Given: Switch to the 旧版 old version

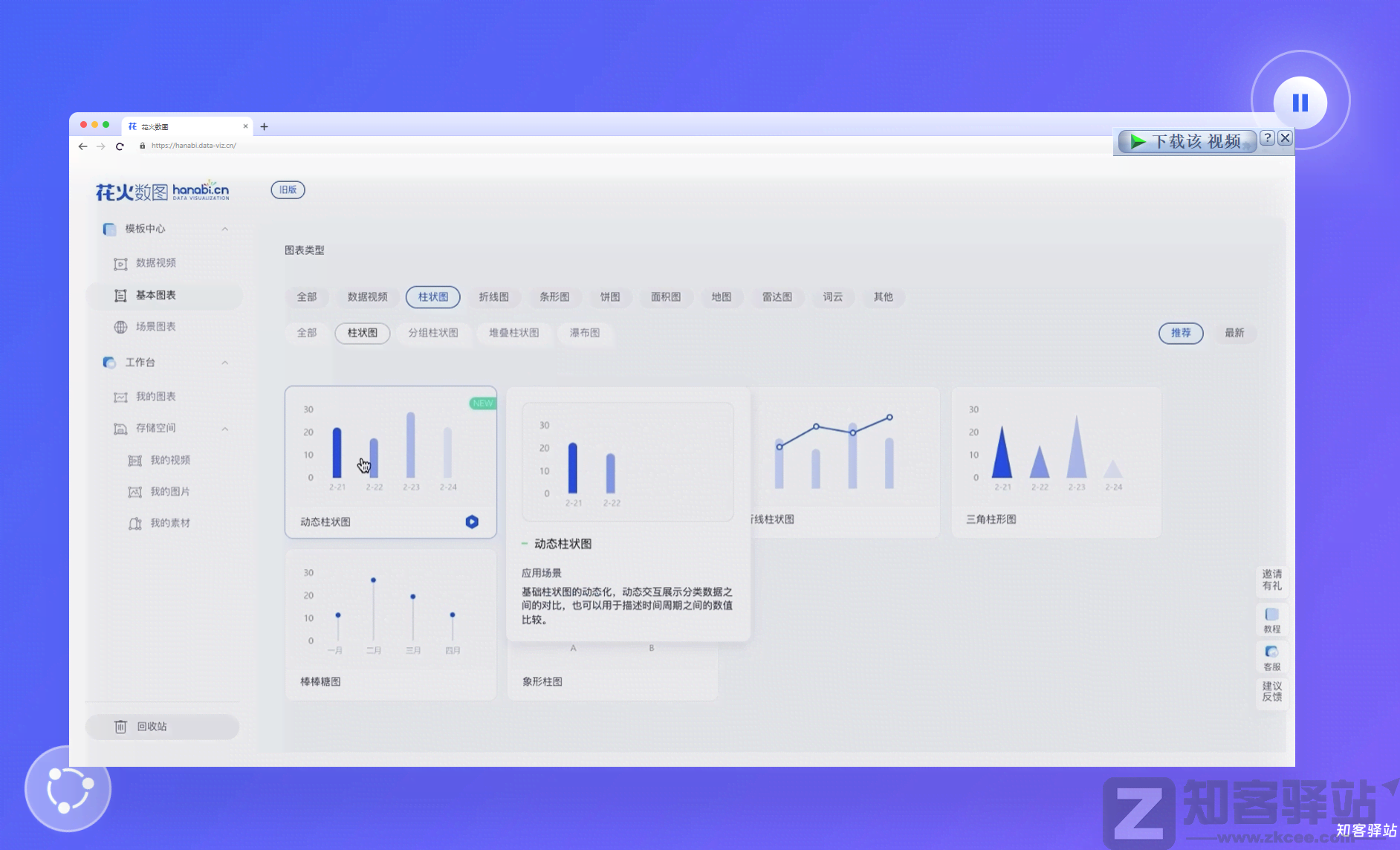Looking at the screenshot, I should coord(288,190).
